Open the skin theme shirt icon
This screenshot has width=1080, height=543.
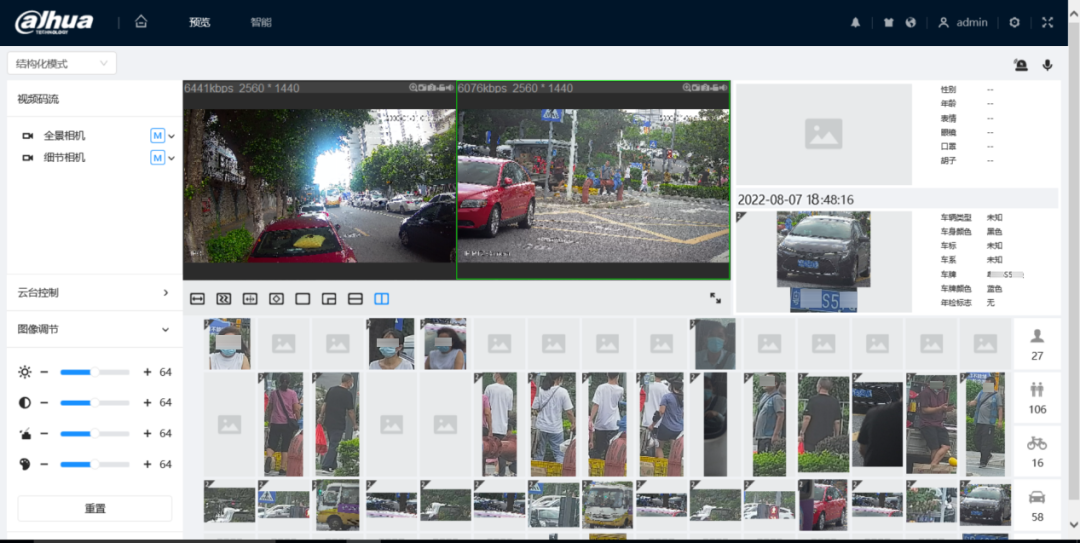pyautogui.click(x=884, y=23)
